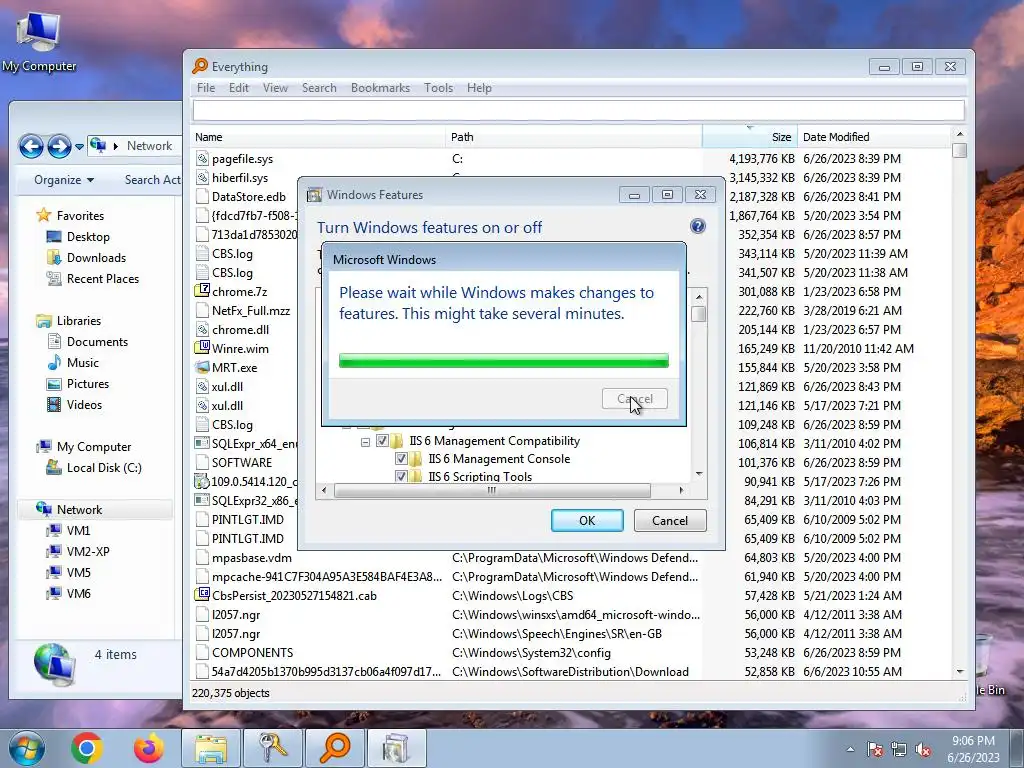Viewport: 1024px width, 768px height.
Task: Open the My Computer desktop icon
Action: pyautogui.click(x=38, y=39)
